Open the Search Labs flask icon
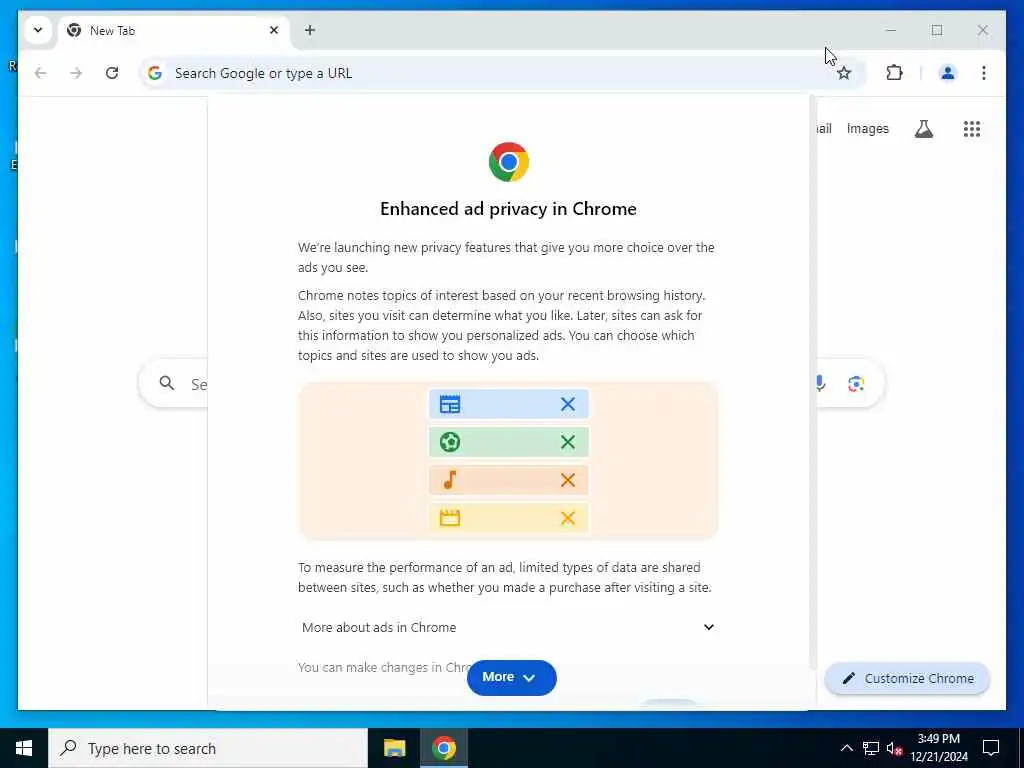1024x768 pixels. (923, 129)
